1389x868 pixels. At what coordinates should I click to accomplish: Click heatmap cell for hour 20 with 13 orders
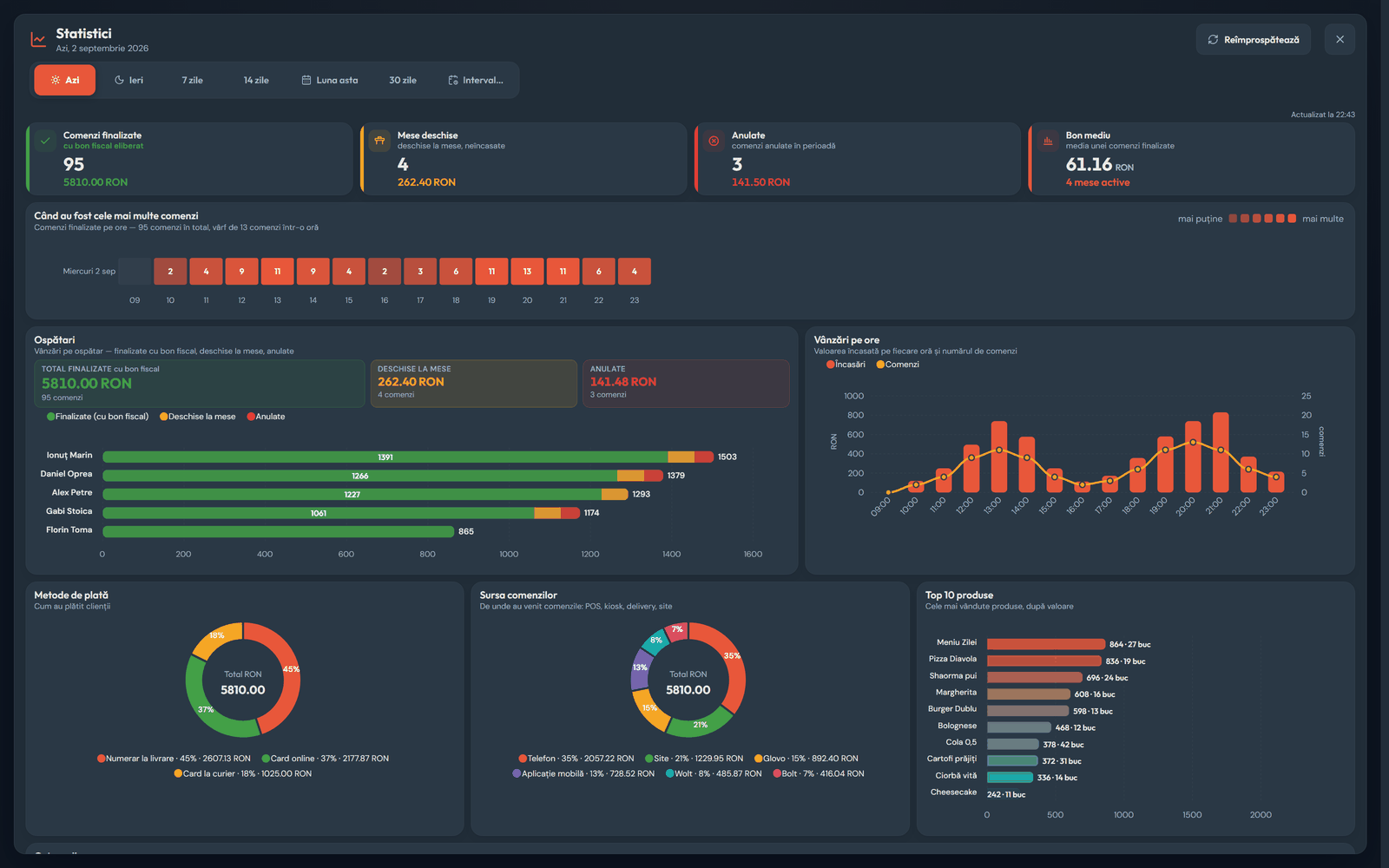point(527,272)
